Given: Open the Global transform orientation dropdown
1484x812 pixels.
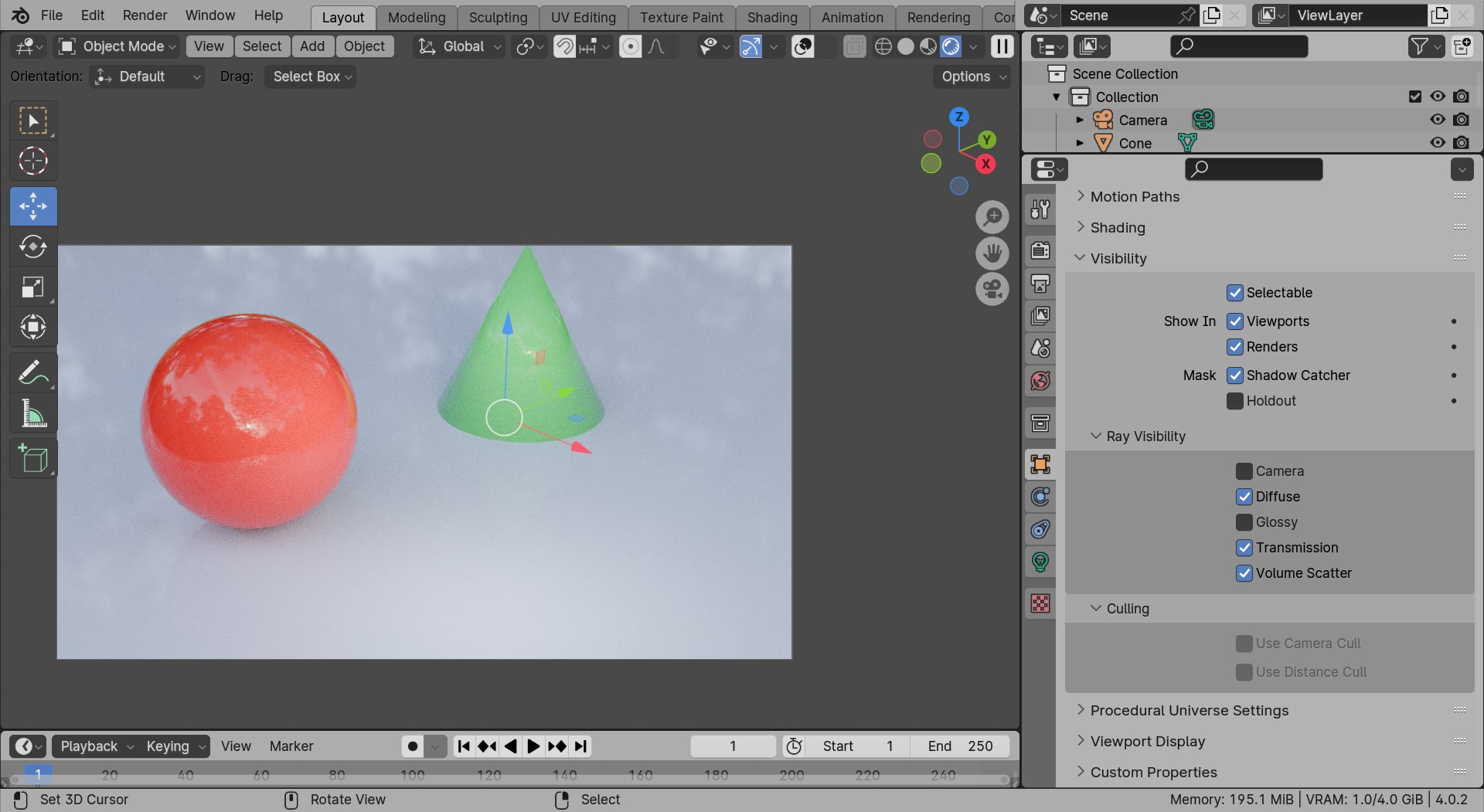Looking at the screenshot, I should pos(460,47).
